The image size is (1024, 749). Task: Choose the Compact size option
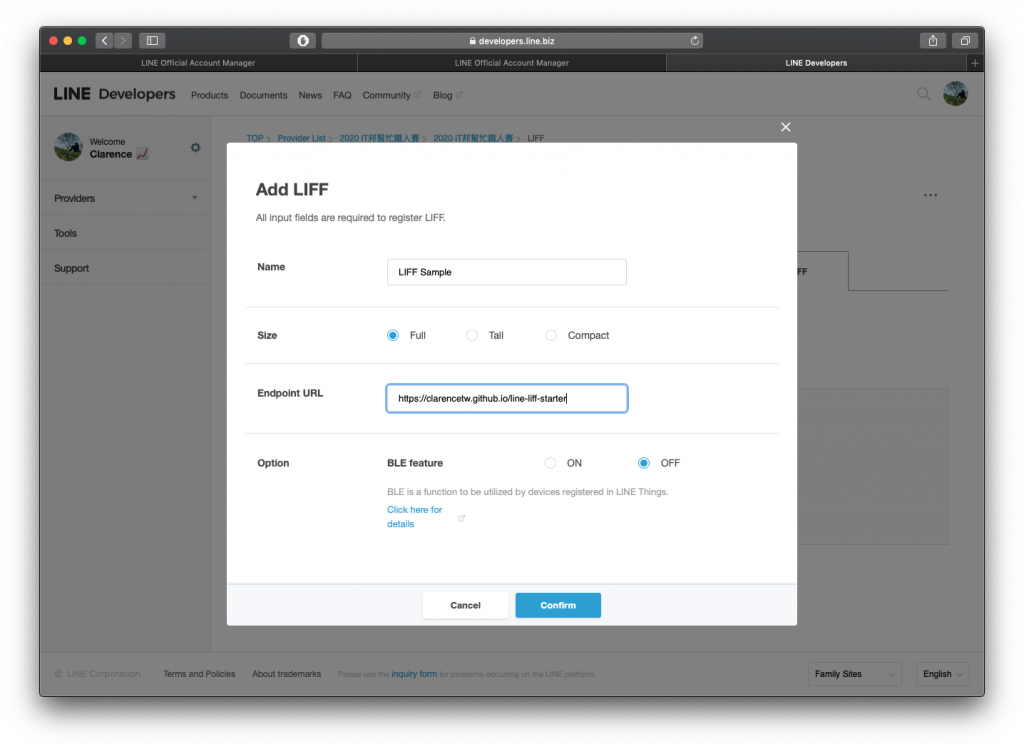click(551, 335)
